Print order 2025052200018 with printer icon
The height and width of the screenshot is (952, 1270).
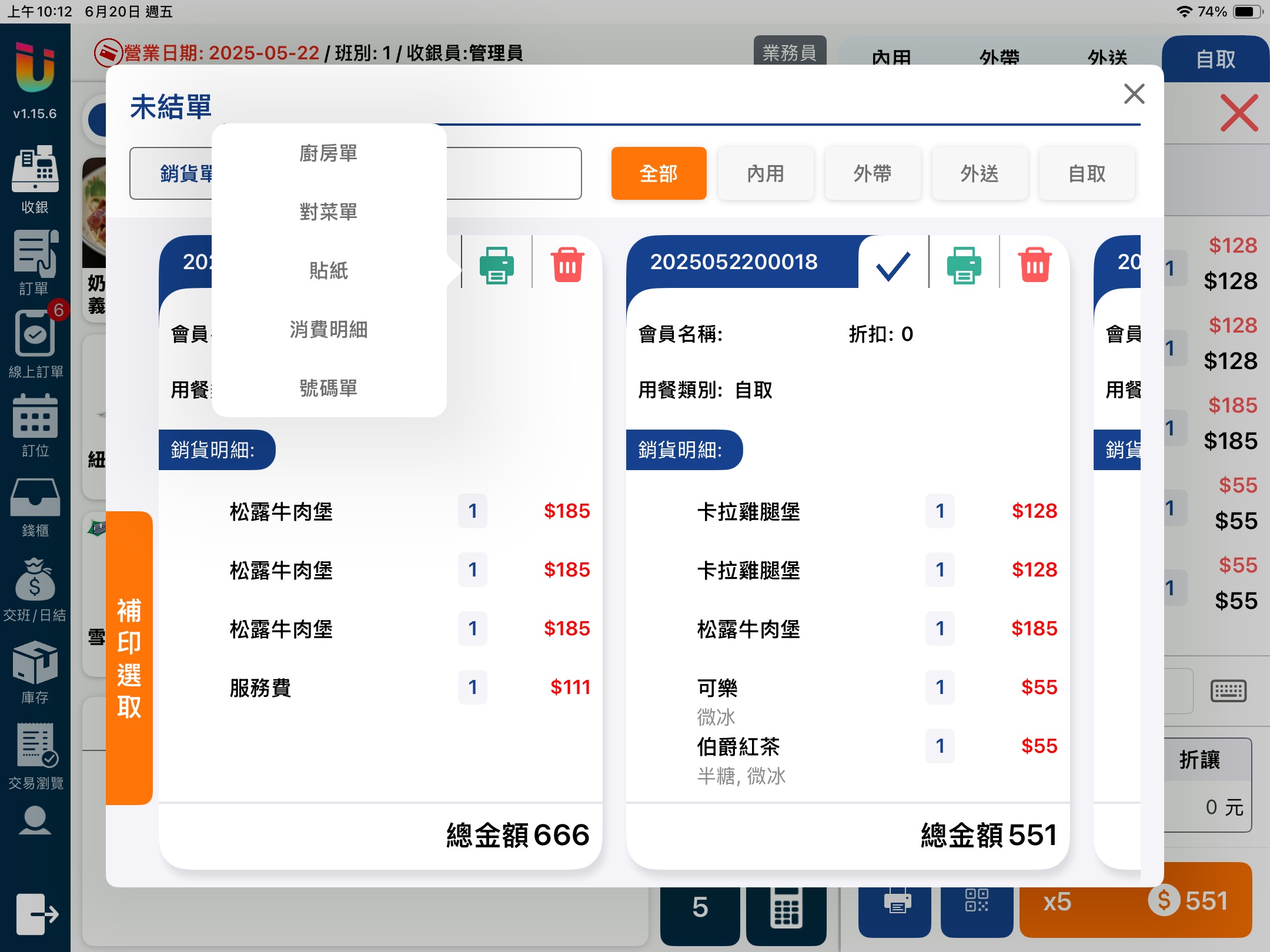point(964,264)
